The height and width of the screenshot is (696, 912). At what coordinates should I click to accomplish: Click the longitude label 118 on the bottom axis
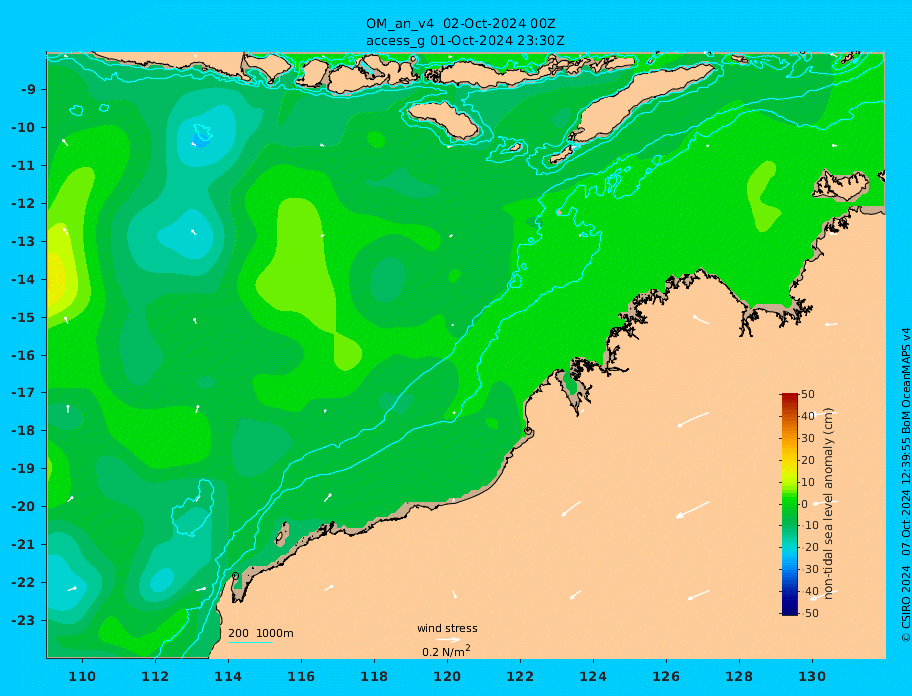coord(374,676)
